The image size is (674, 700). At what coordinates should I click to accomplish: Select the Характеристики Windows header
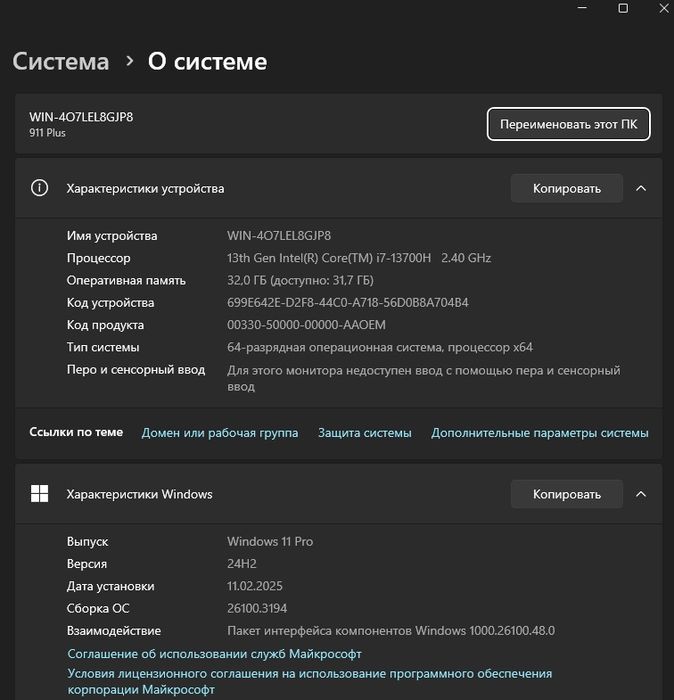click(x=339, y=494)
